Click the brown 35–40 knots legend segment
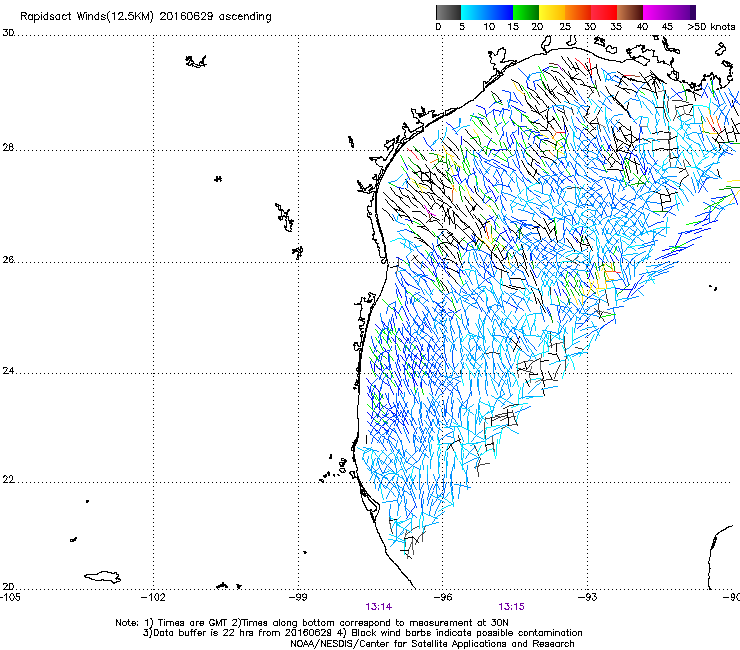 [x=630, y=12]
